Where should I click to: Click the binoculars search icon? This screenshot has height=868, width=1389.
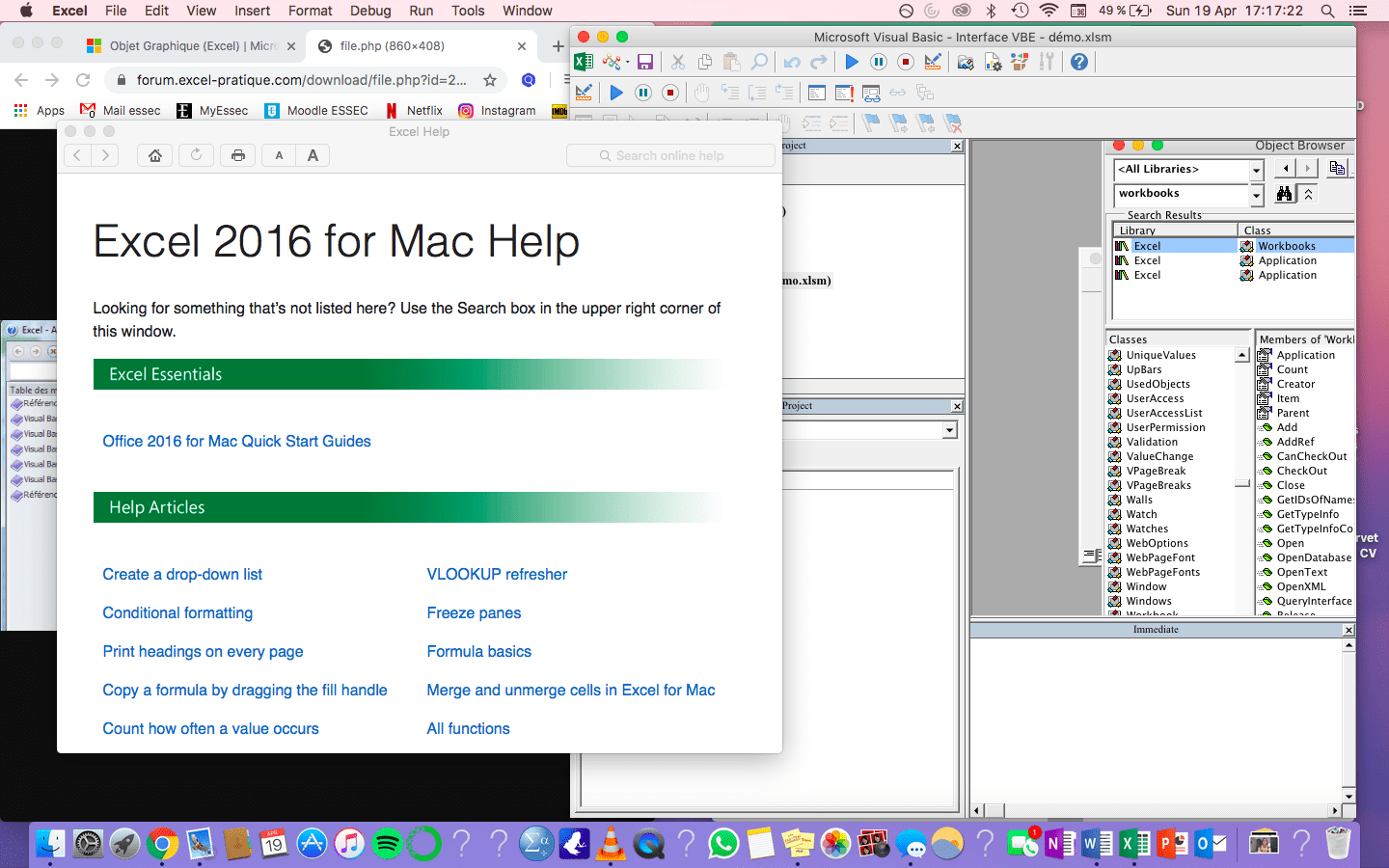tap(1284, 194)
